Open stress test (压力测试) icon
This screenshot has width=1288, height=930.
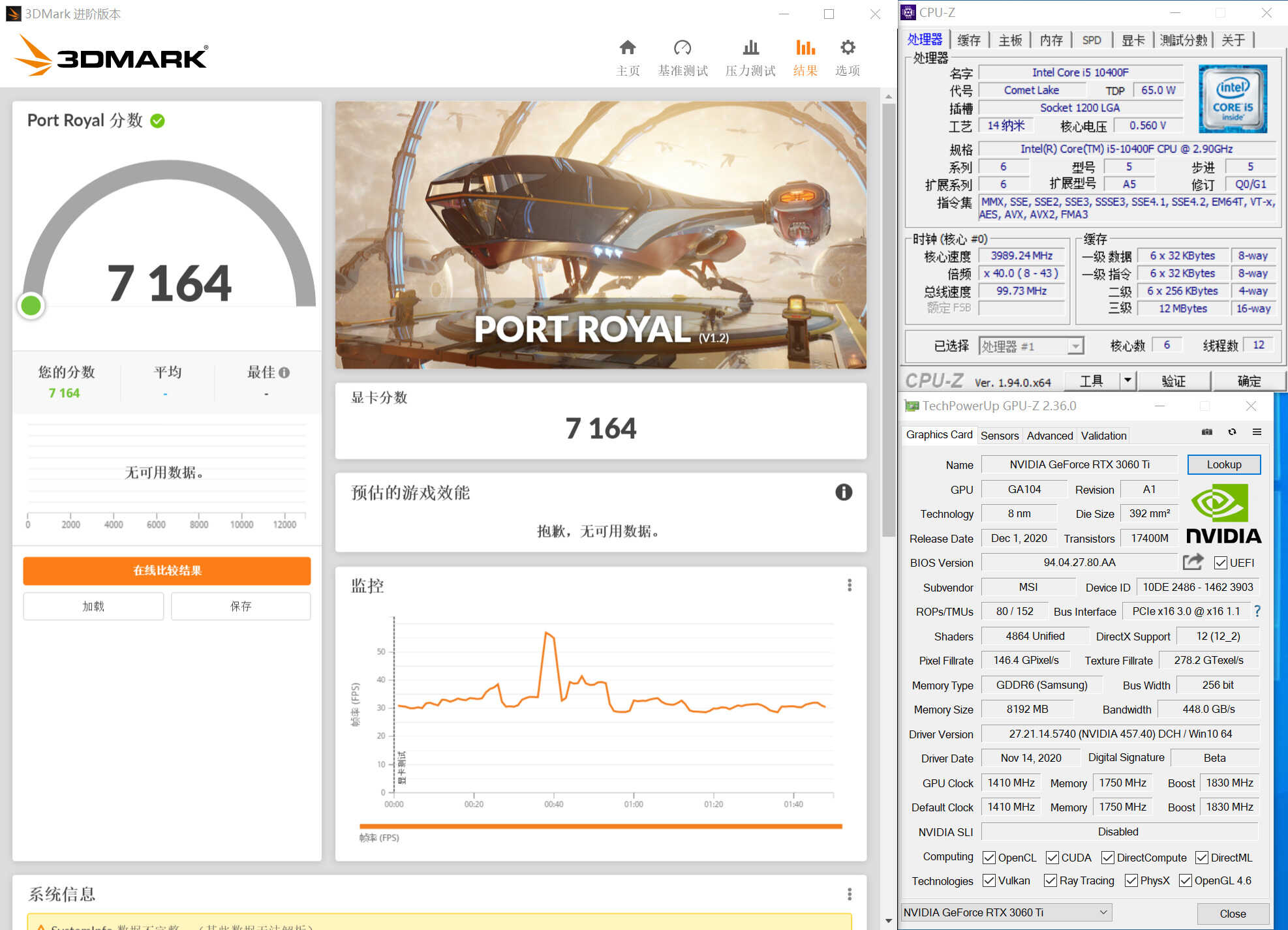click(x=751, y=48)
